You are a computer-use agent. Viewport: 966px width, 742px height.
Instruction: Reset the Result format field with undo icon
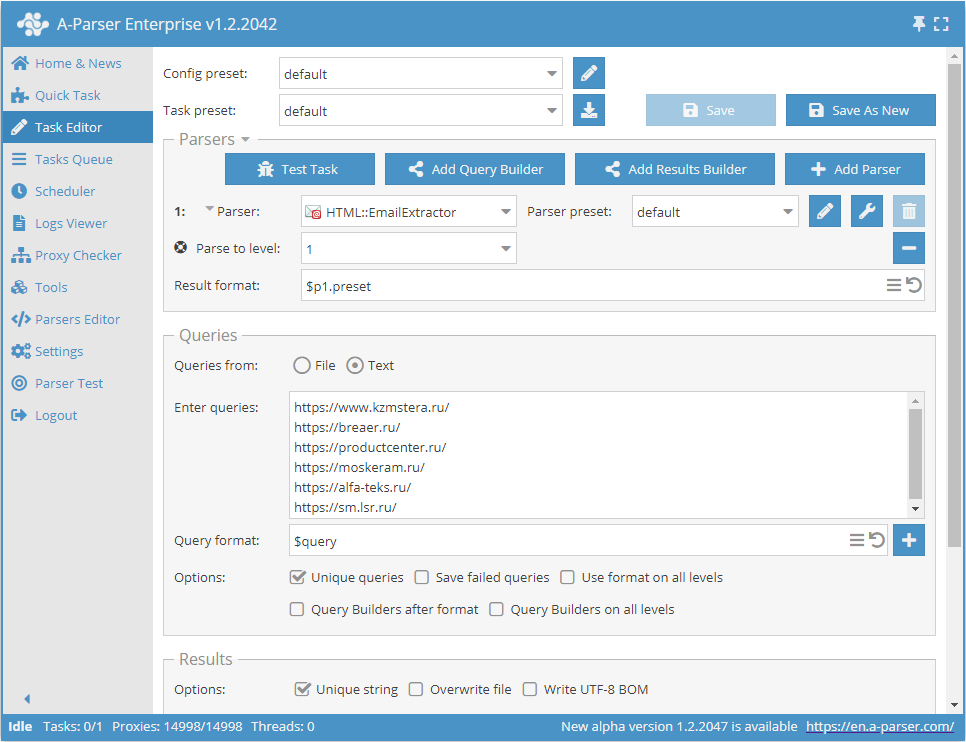914,286
